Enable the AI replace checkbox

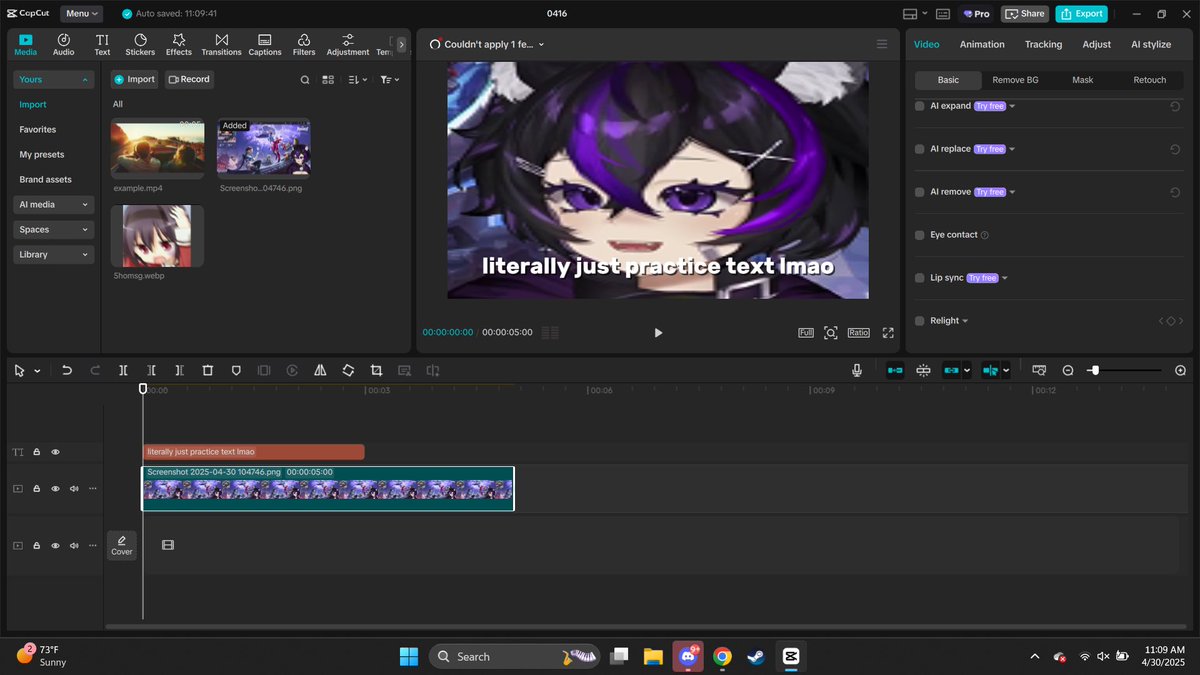point(920,149)
